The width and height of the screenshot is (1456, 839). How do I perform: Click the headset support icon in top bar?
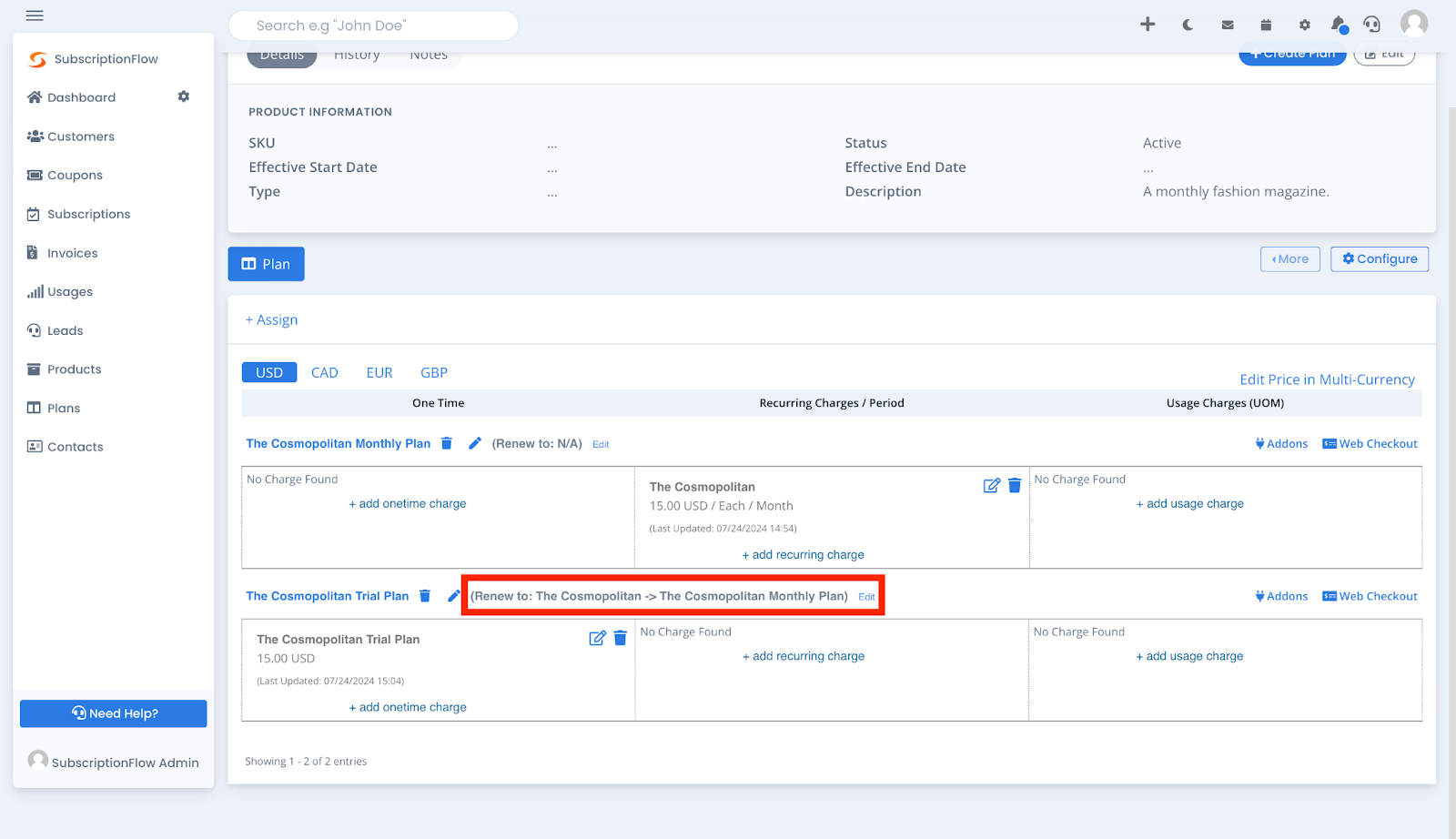point(1371,25)
